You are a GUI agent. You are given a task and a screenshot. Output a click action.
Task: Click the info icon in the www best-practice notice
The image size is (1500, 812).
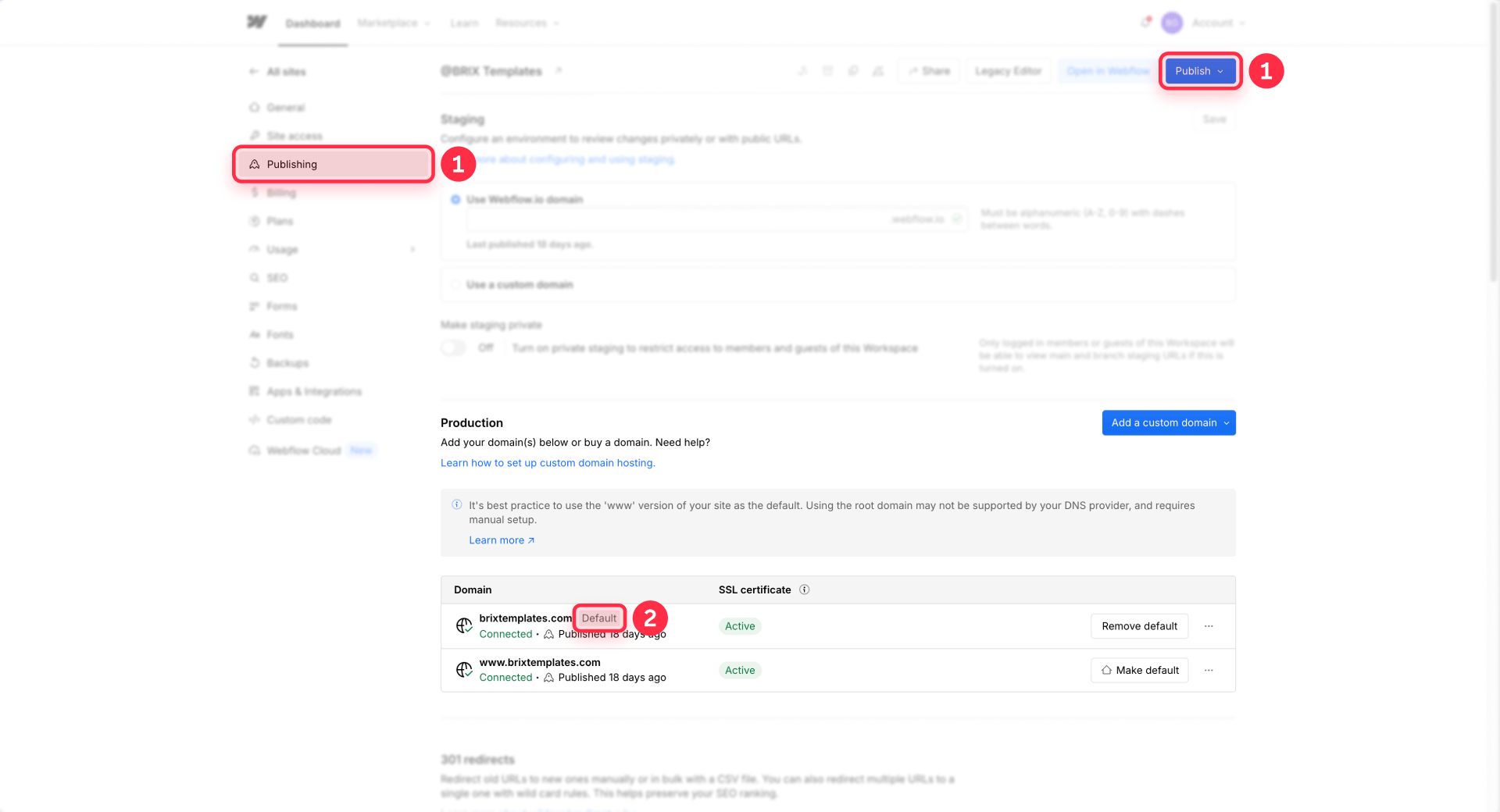(457, 505)
